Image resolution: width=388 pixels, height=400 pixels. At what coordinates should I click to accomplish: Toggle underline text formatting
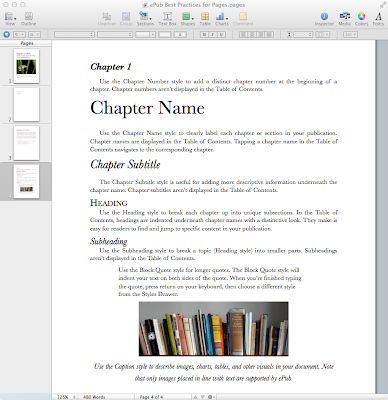coord(221,34)
